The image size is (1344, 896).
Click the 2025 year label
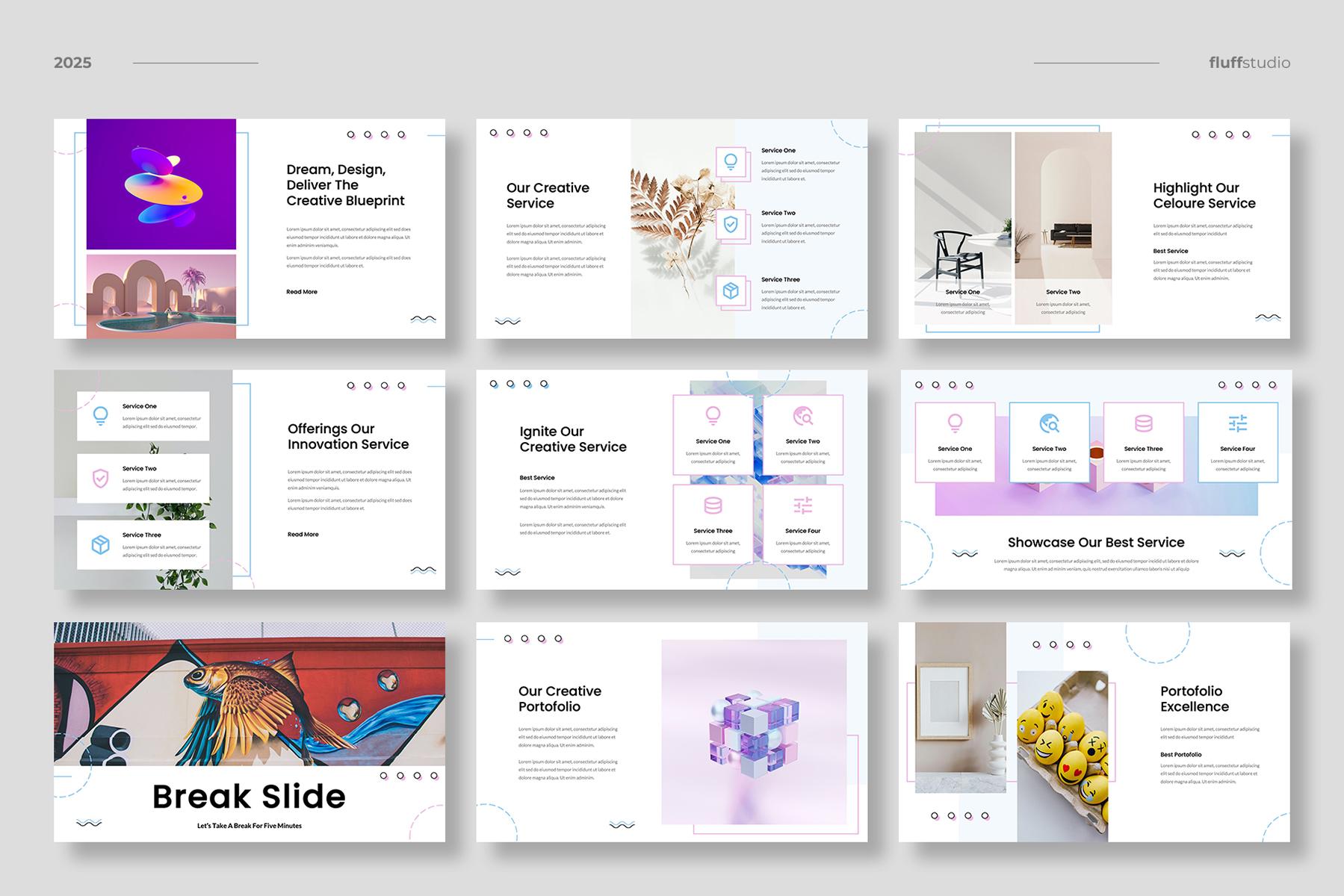coord(72,63)
